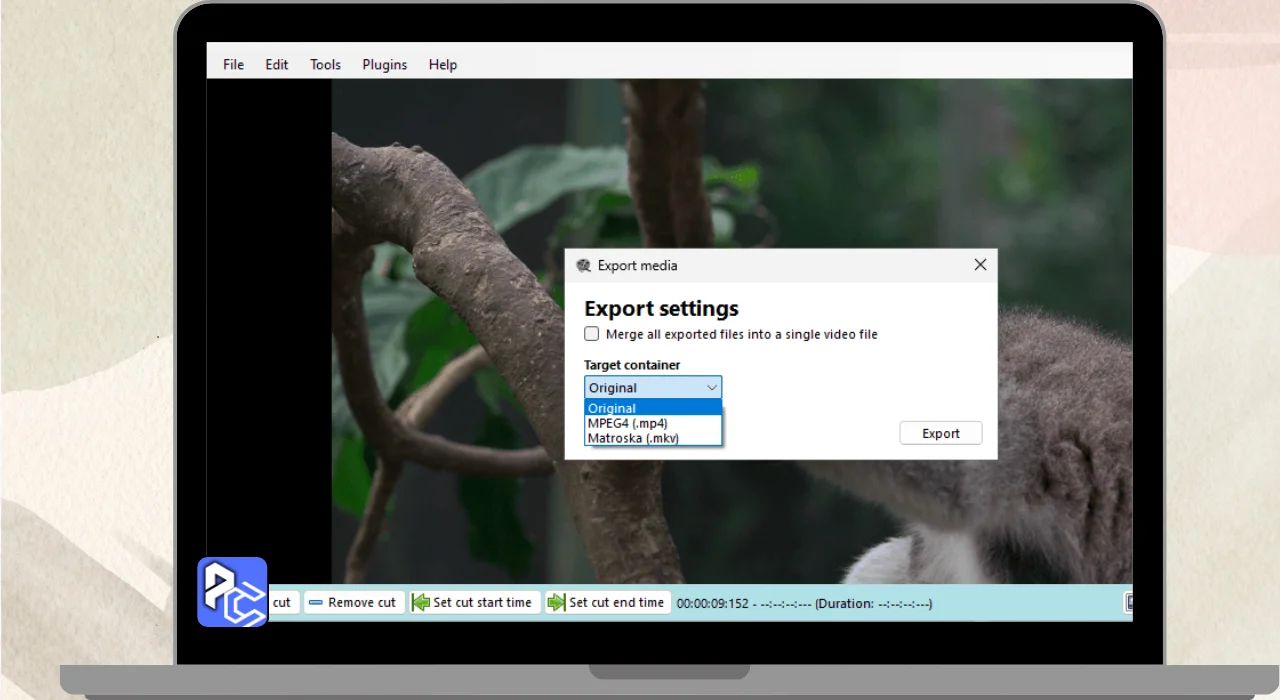This screenshot has height=700, width=1280.
Task: Select Original in the container list
Action: click(653, 408)
